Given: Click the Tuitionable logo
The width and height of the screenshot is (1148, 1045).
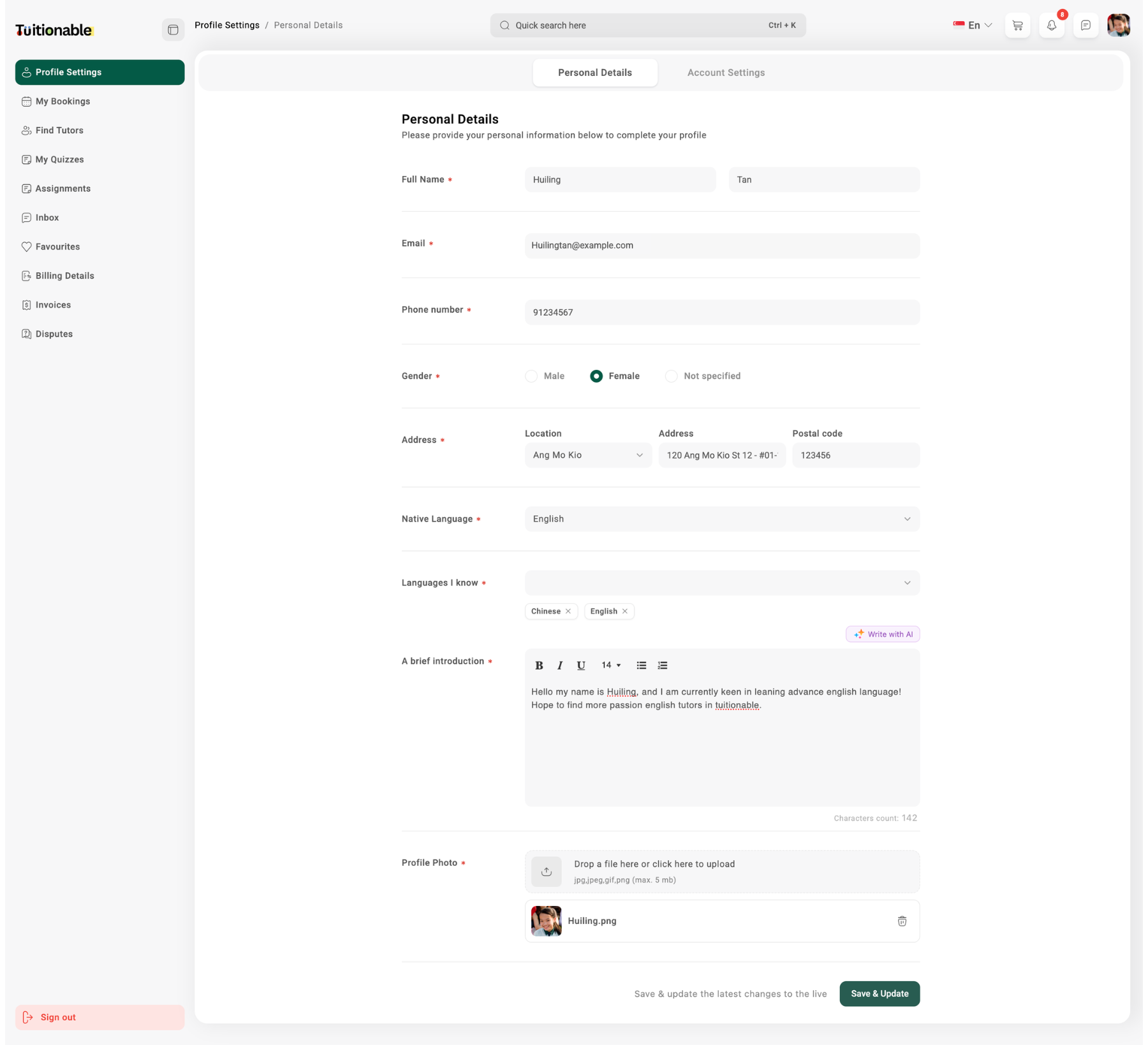Looking at the screenshot, I should 54,30.
